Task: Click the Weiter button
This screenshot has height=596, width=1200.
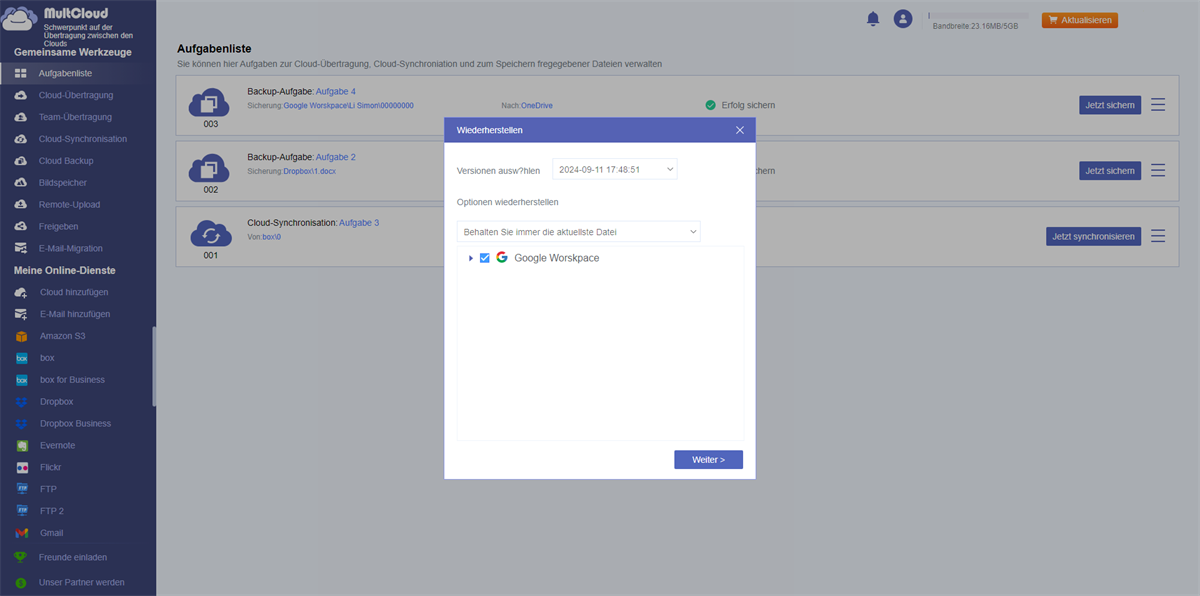Action: coord(708,460)
